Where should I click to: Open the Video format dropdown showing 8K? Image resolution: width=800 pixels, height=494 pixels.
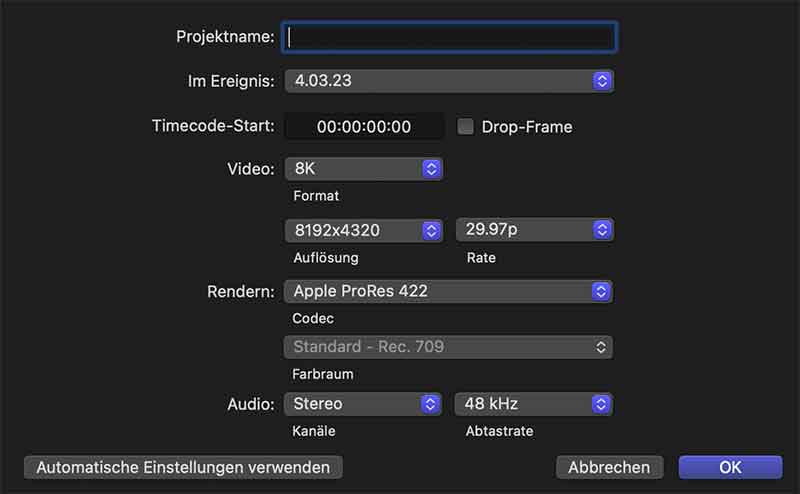coord(364,168)
